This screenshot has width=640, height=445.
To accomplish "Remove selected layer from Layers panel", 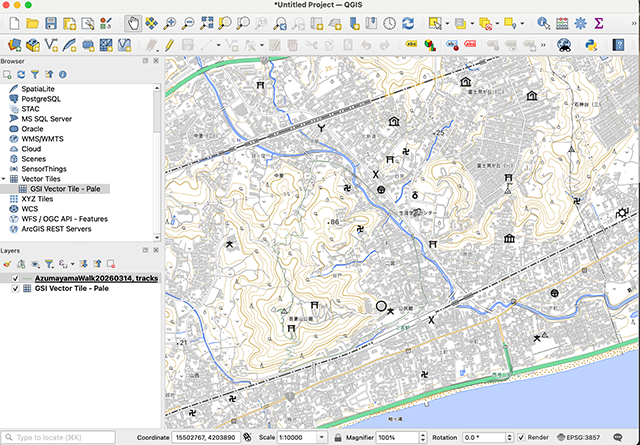I will click(111, 264).
